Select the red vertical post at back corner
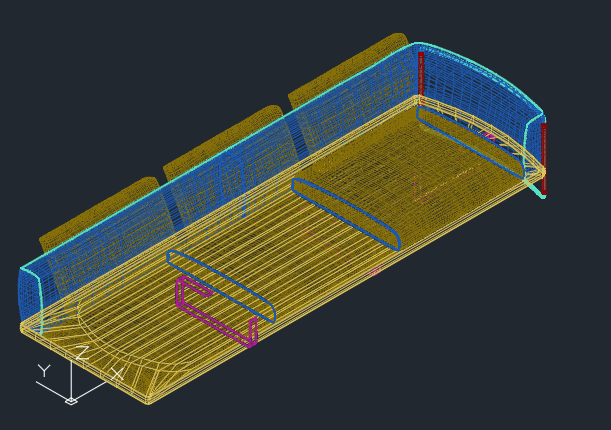Image resolution: width=611 pixels, height=430 pixels. [x=421, y=79]
